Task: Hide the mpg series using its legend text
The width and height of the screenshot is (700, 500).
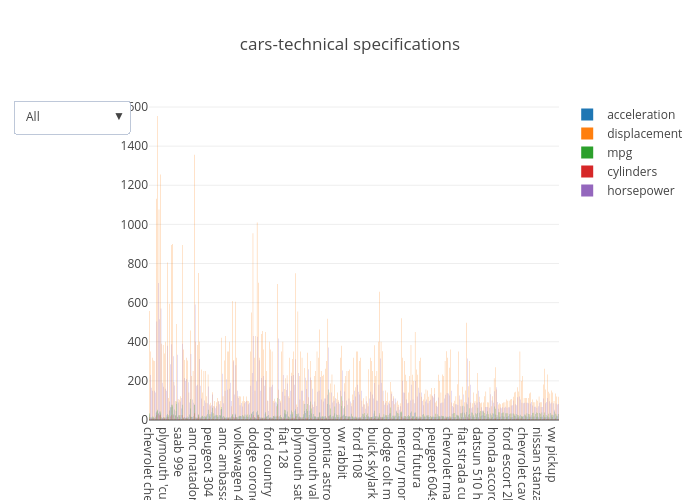Action: point(619,153)
